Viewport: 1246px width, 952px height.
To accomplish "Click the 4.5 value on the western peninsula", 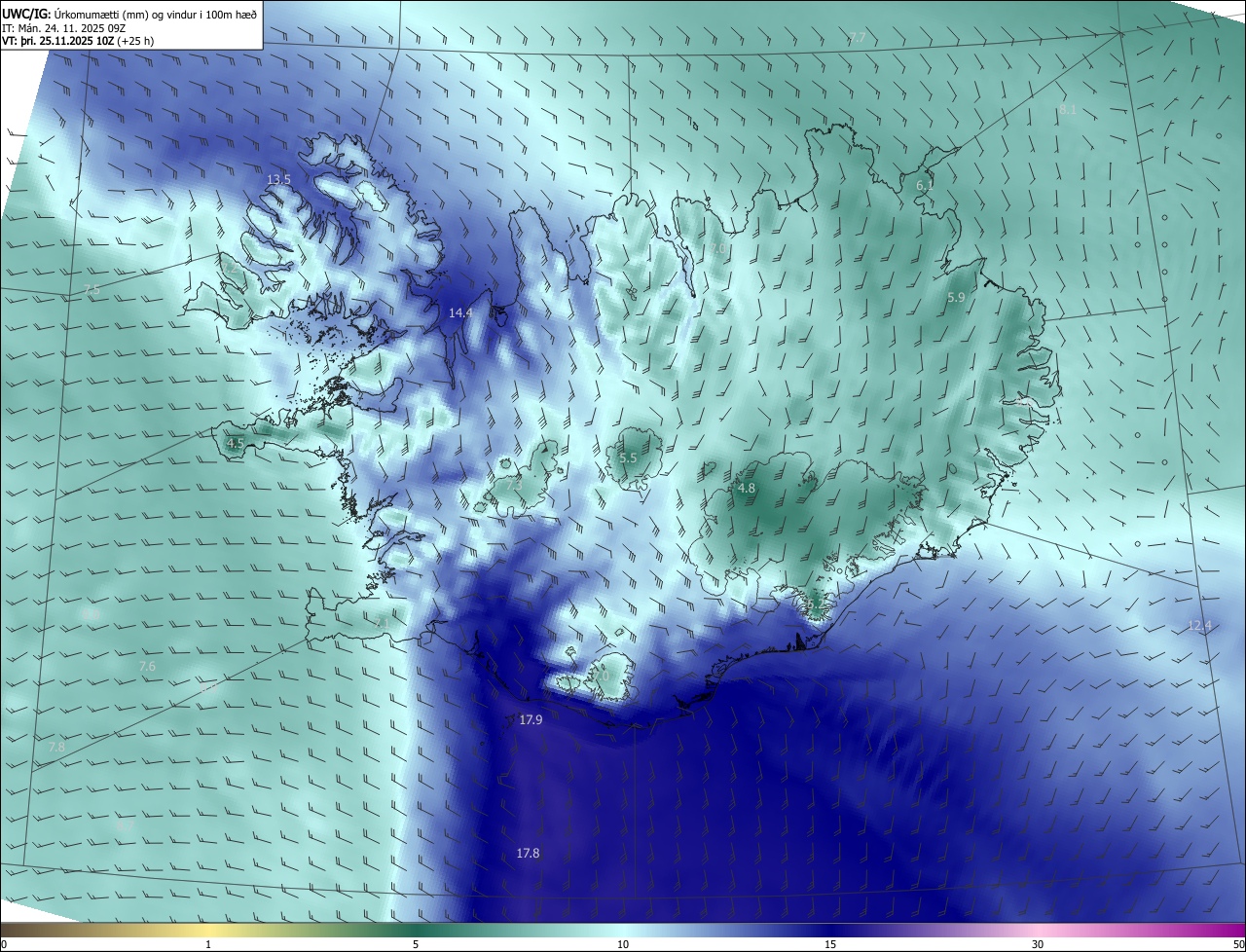I will click(x=235, y=443).
